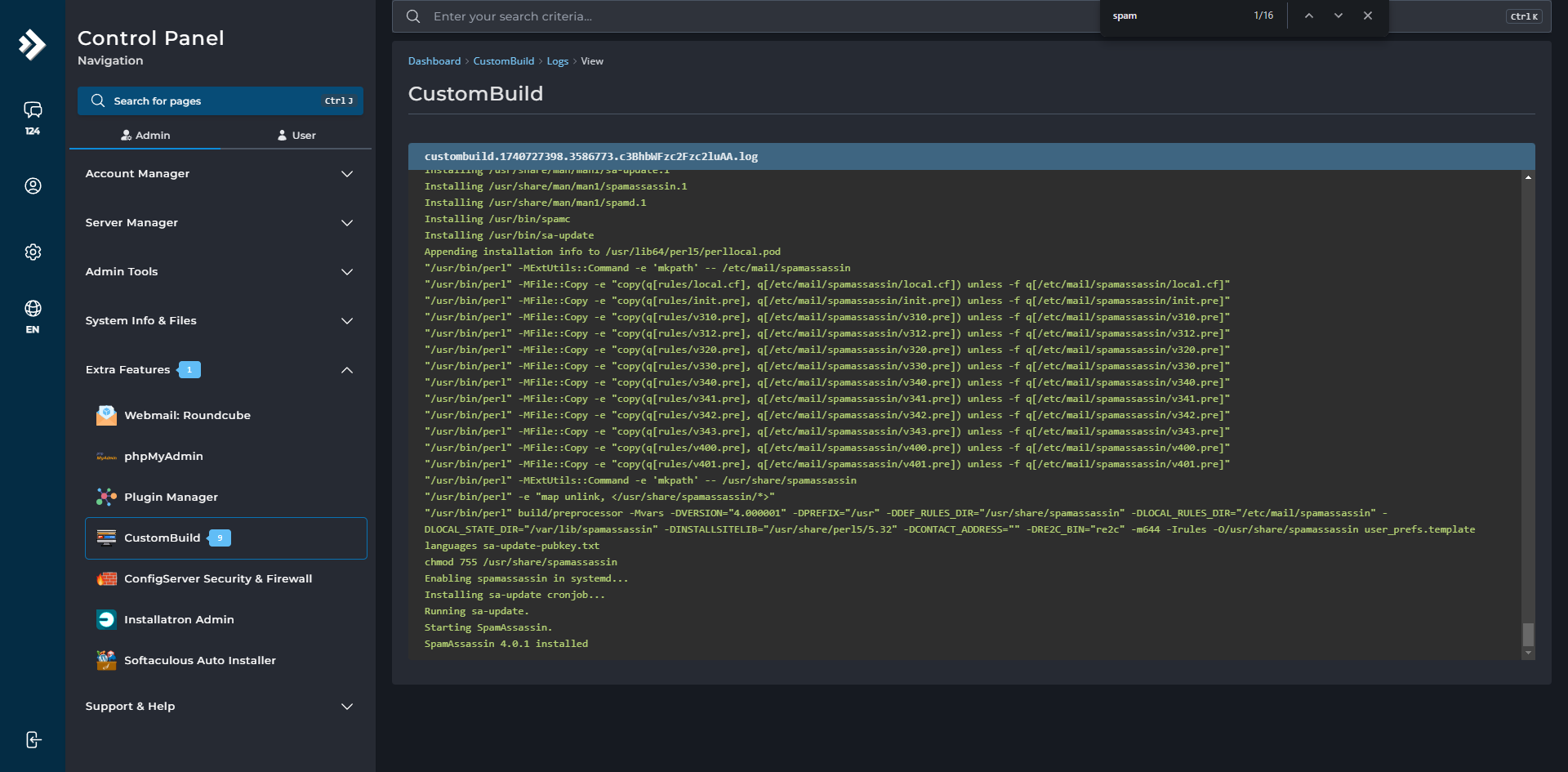
Task: Change language via the globe EN icon
Action: click(33, 316)
